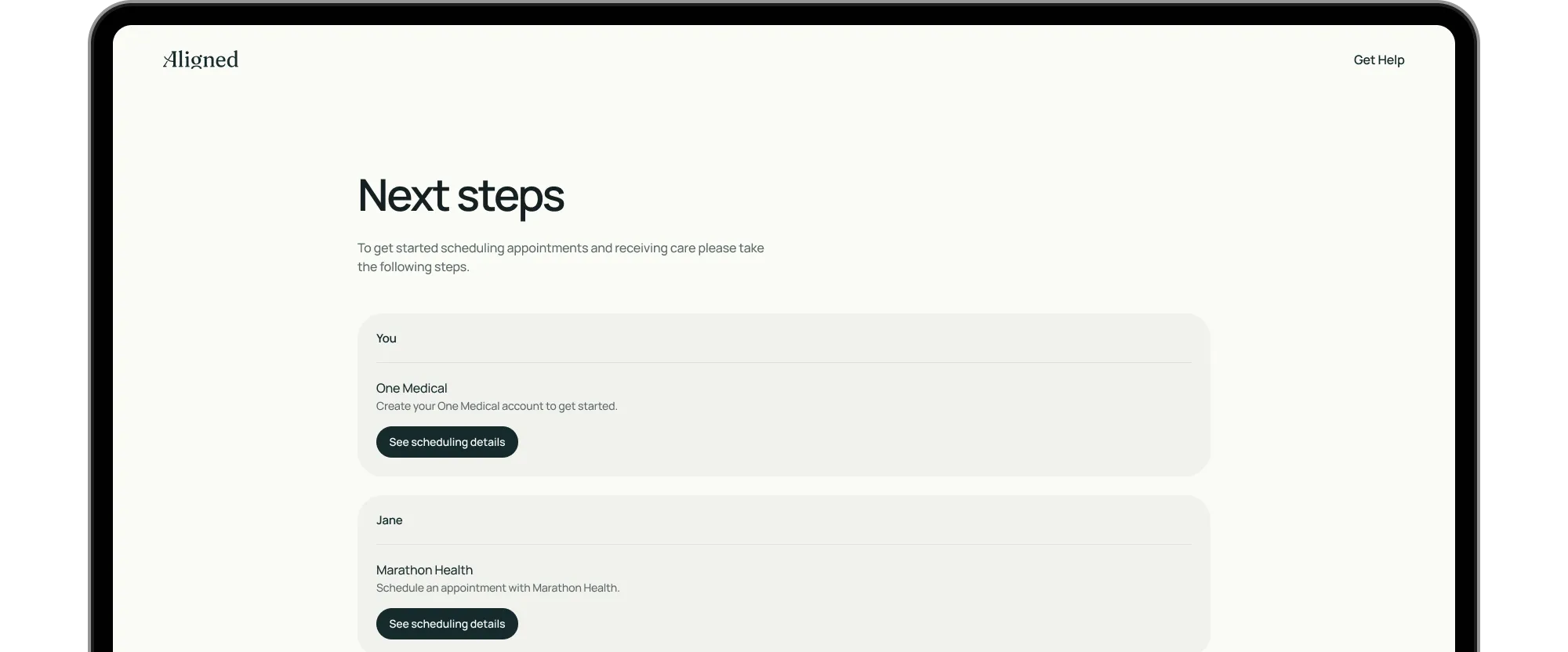Open the Get Help link
Screen dimensions: 1568x652
[x=1378, y=60]
